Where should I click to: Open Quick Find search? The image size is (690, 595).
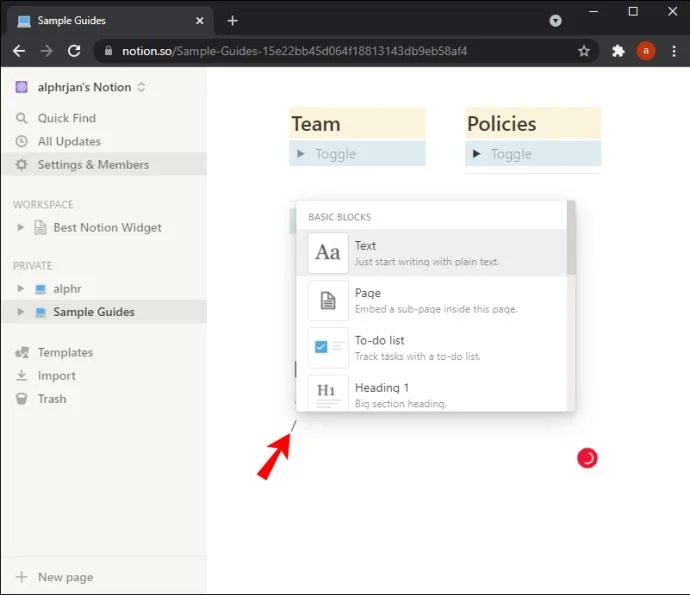[103, 118]
